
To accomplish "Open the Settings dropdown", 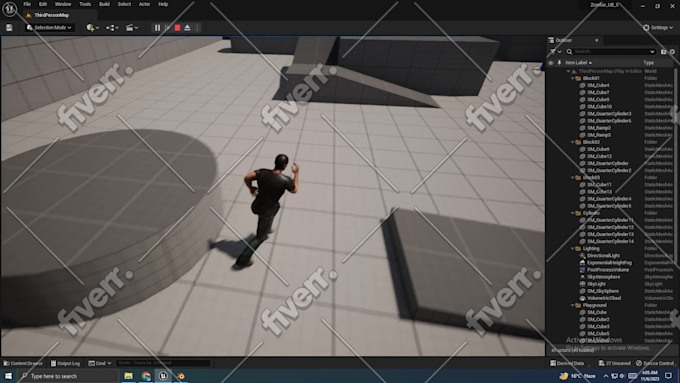I will [x=658, y=27].
